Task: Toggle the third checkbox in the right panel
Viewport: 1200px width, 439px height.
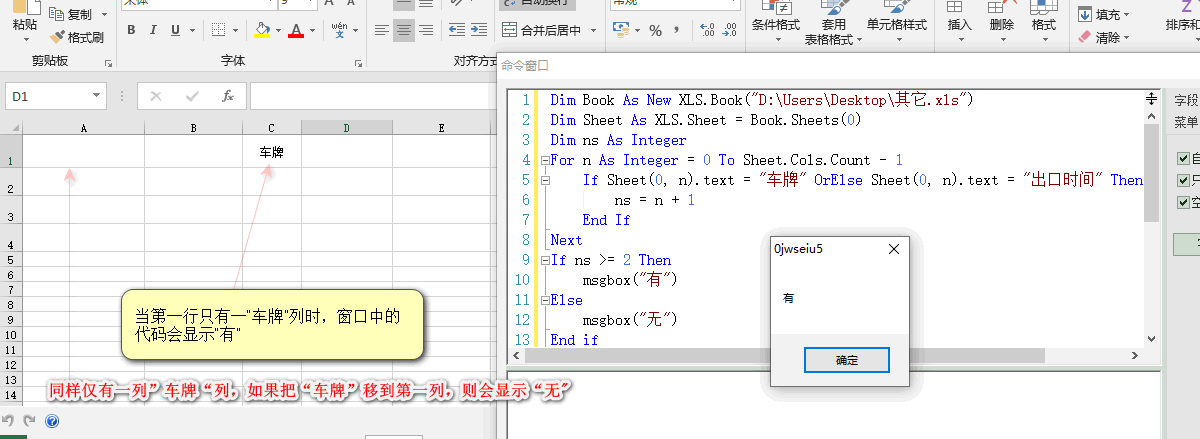Action: [x=1183, y=203]
